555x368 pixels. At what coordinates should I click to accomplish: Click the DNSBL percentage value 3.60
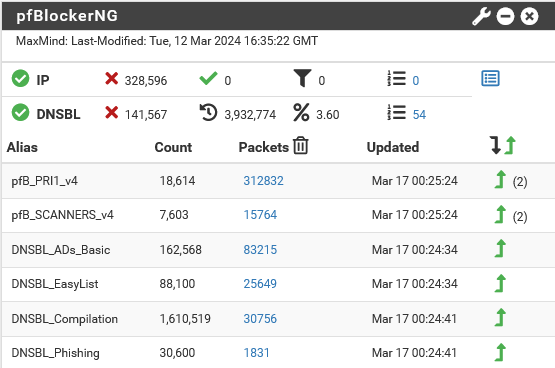pyautogui.click(x=328, y=115)
